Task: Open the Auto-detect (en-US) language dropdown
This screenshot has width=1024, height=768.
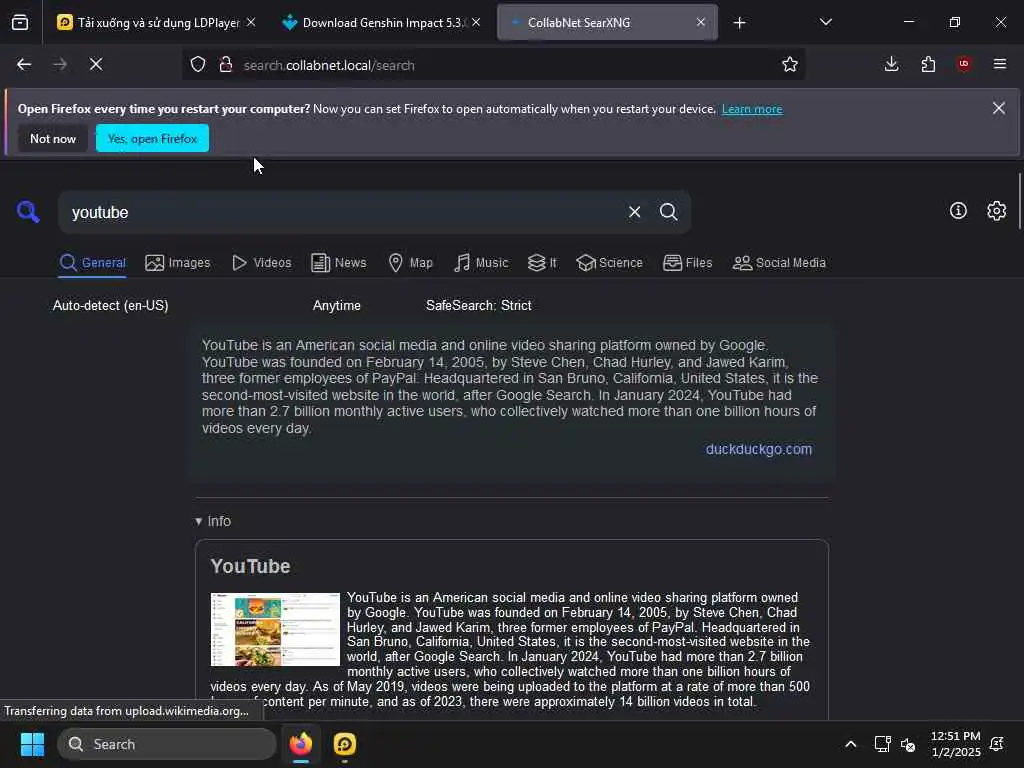Action: (x=110, y=306)
